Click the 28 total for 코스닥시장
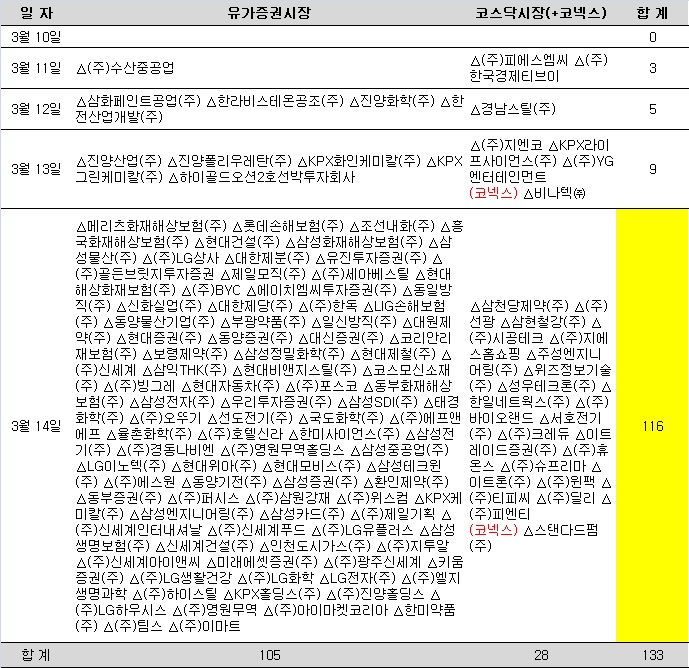 (x=541, y=655)
